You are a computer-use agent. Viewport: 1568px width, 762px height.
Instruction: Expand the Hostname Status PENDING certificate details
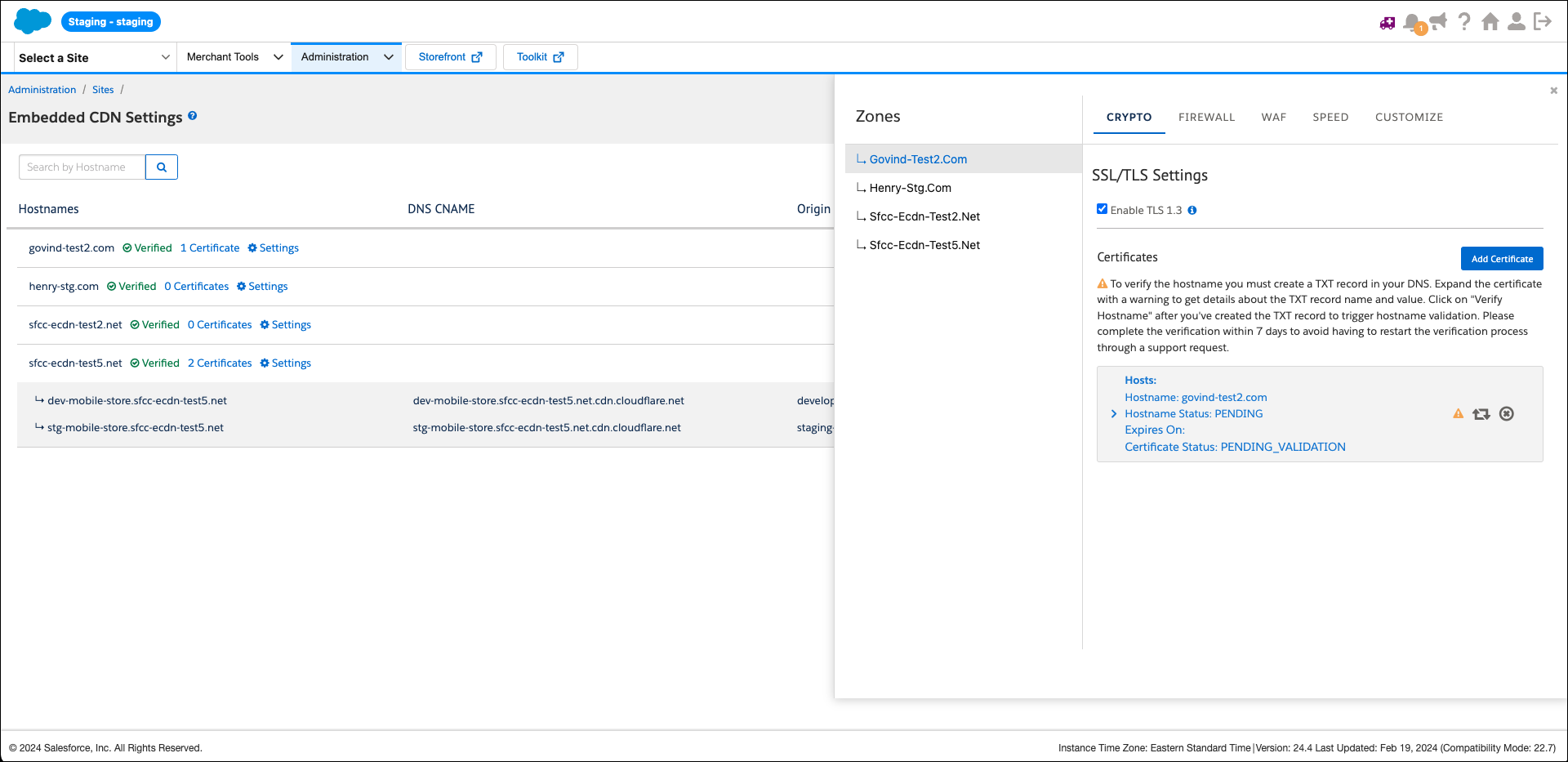[1114, 414]
